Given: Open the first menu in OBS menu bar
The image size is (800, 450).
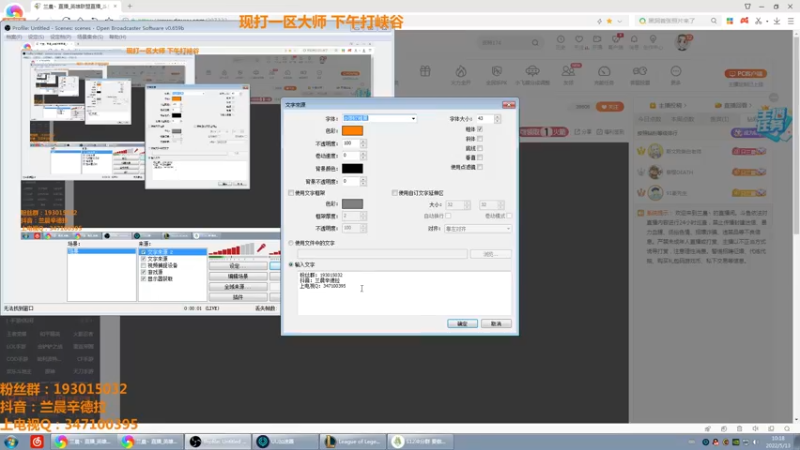Looking at the screenshot, I should click(14, 37).
